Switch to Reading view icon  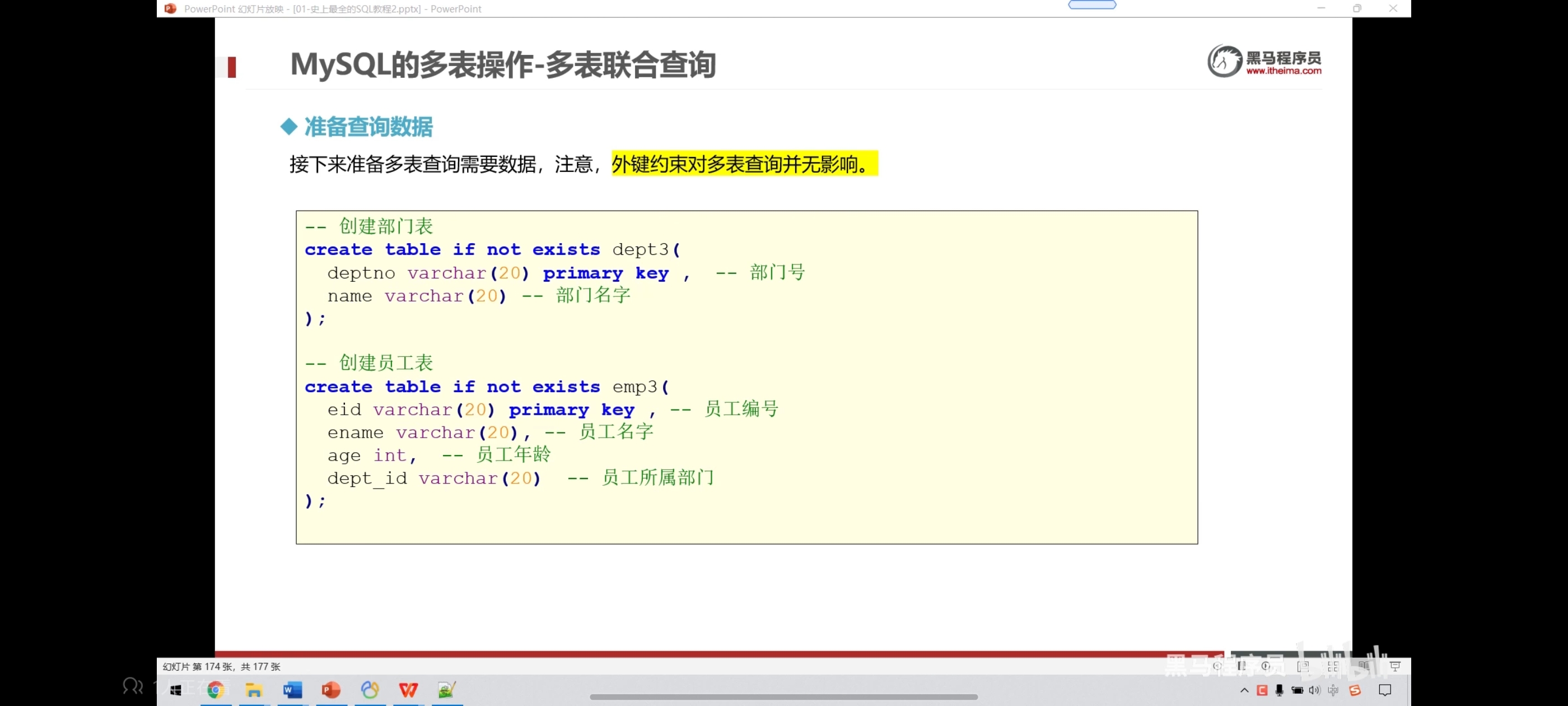(1364, 666)
